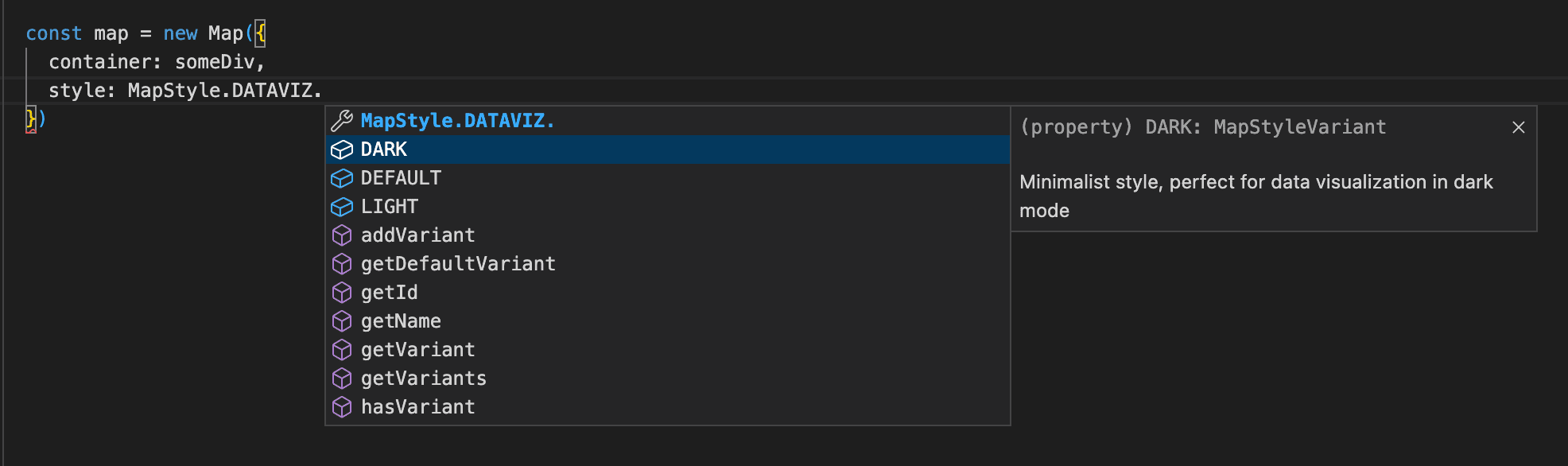
Task: Click the wrench icon beside MapStyle.DATAVIZ. header
Action: click(x=342, y=121)
